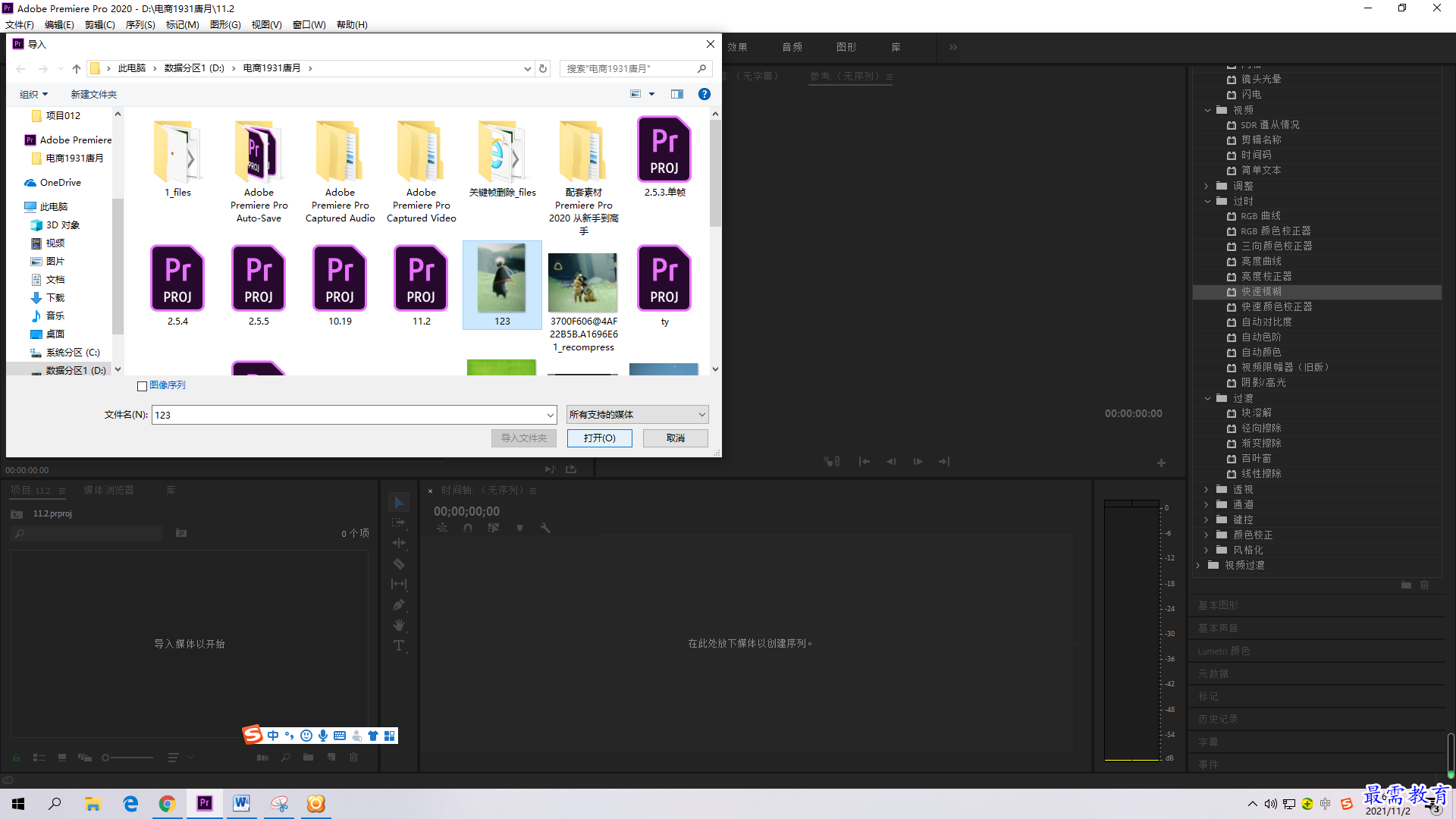Click the 新建文件夹 button
Image resolution: width=1456 pixels, height=819 pixels.
[93, 94]
